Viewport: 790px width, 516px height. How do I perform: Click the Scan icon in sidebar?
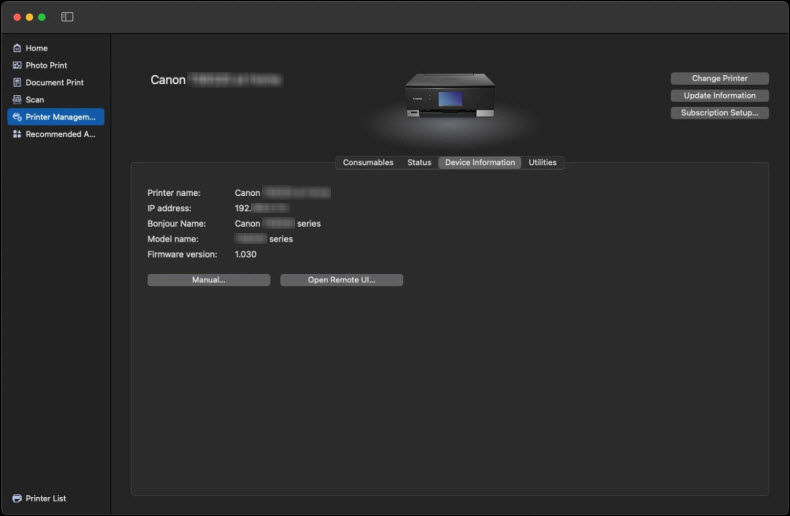coord(17,99)
